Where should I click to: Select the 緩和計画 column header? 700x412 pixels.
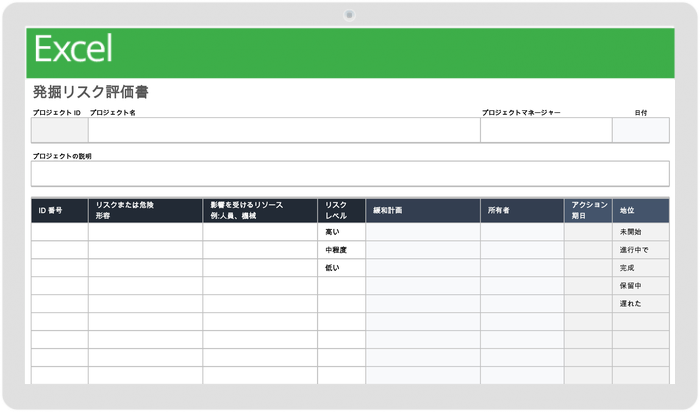tap(423, 211)
